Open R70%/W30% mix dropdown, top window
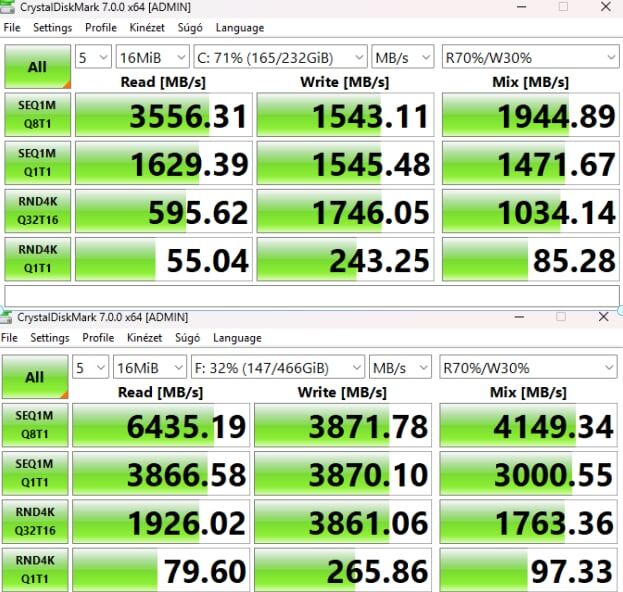Viewport: 623px width, 592px height. [x=530, y=58]
